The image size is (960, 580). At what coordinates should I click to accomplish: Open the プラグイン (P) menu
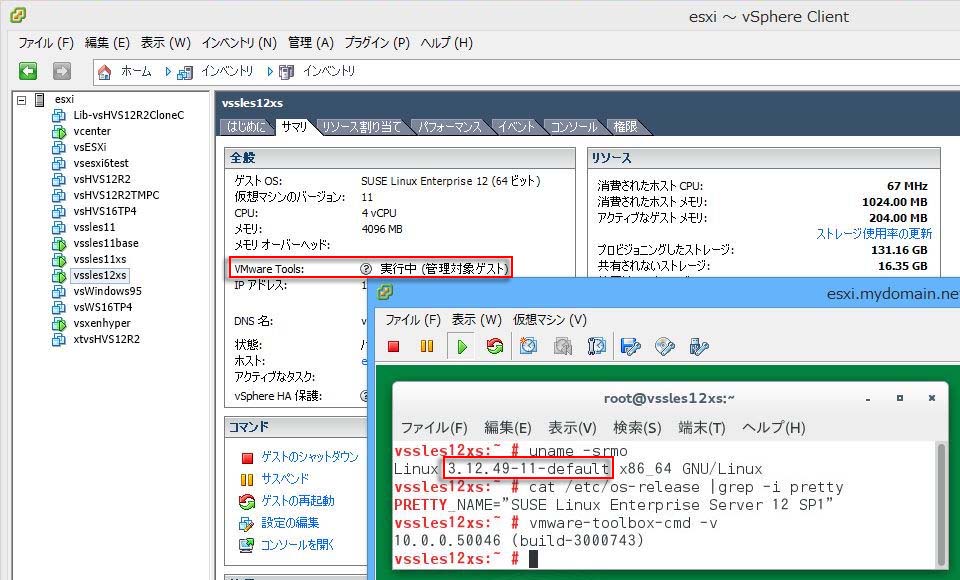pos(377,43)
